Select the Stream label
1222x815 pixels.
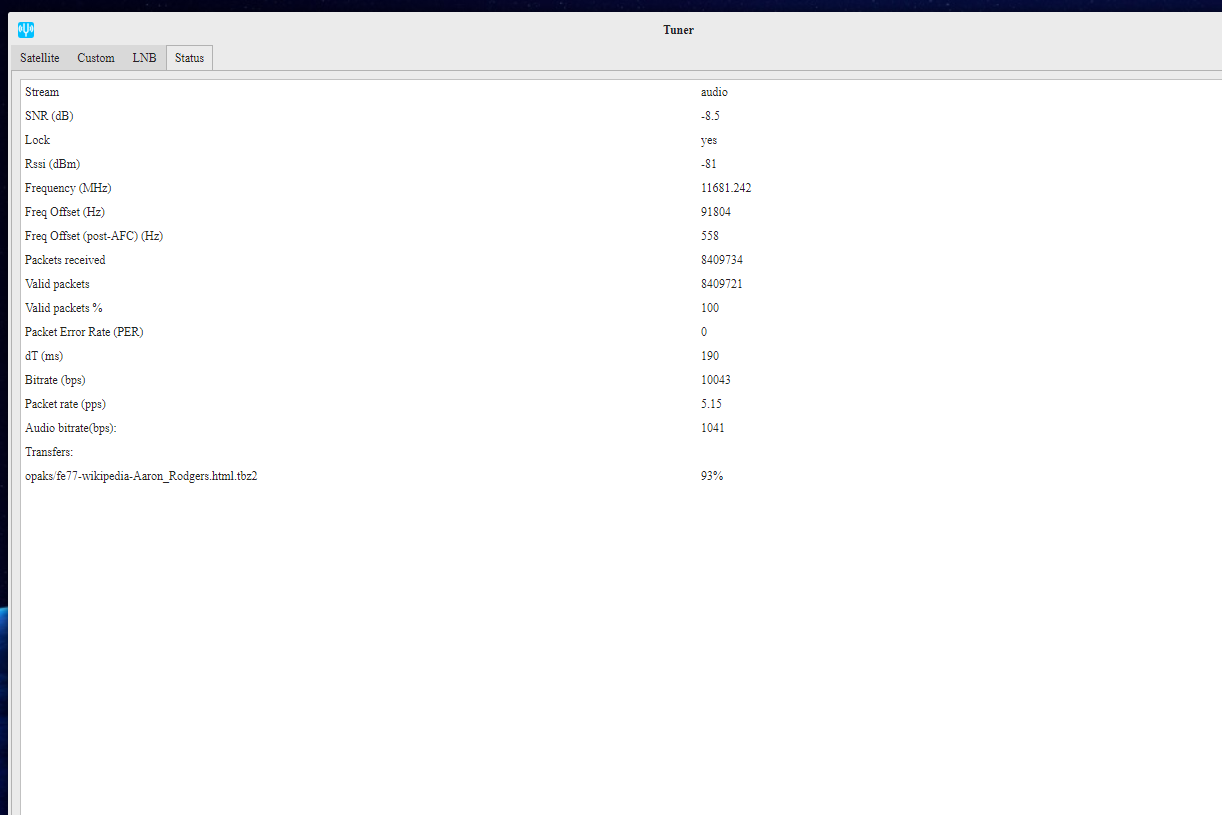[42, 92]
